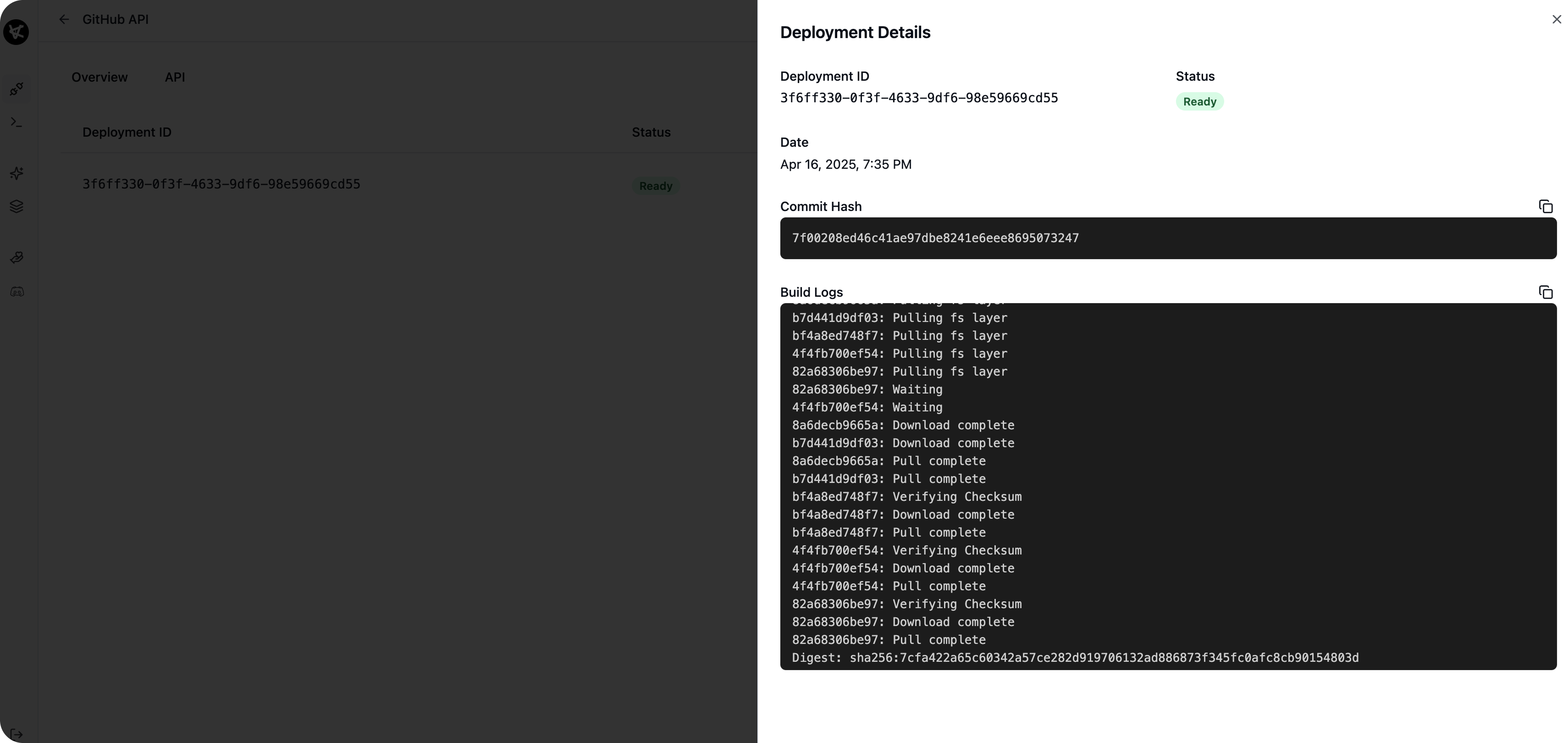Click the Status column header
Viewport: 1568px width, 743px height.
coord(650,132)
